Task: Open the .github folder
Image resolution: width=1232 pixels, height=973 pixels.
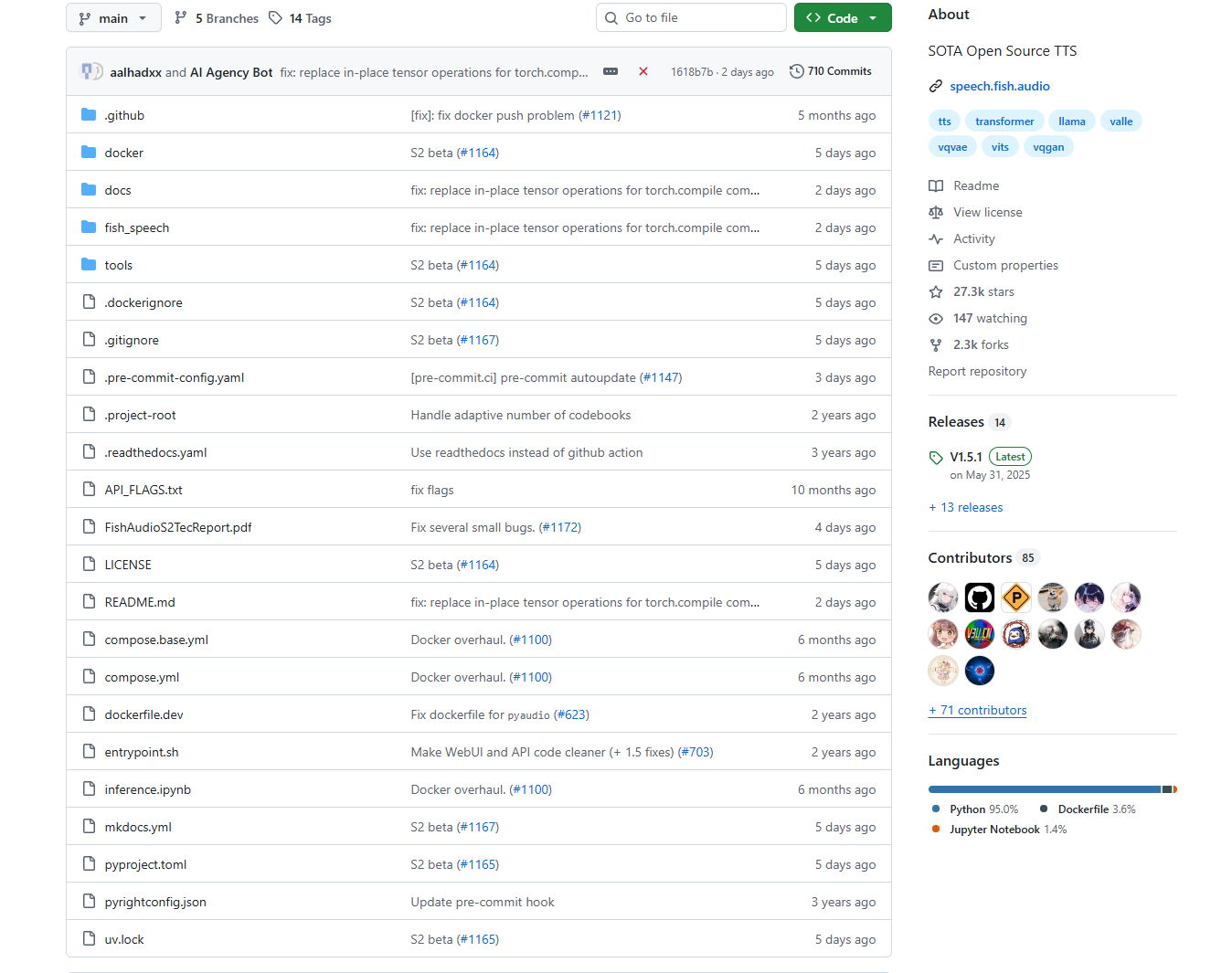Action: [124, 115]
